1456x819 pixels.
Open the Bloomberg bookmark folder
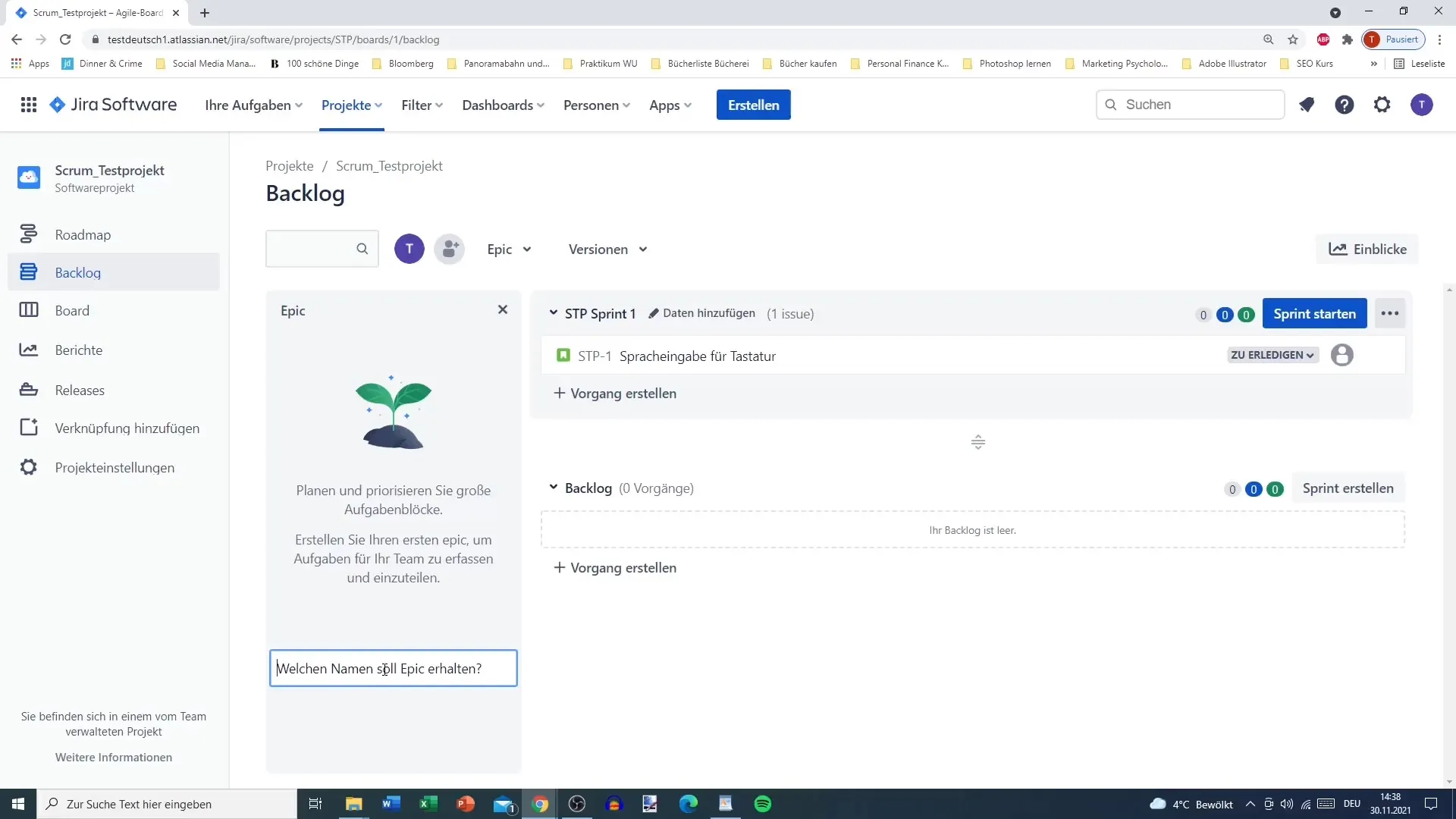point(403,64)
